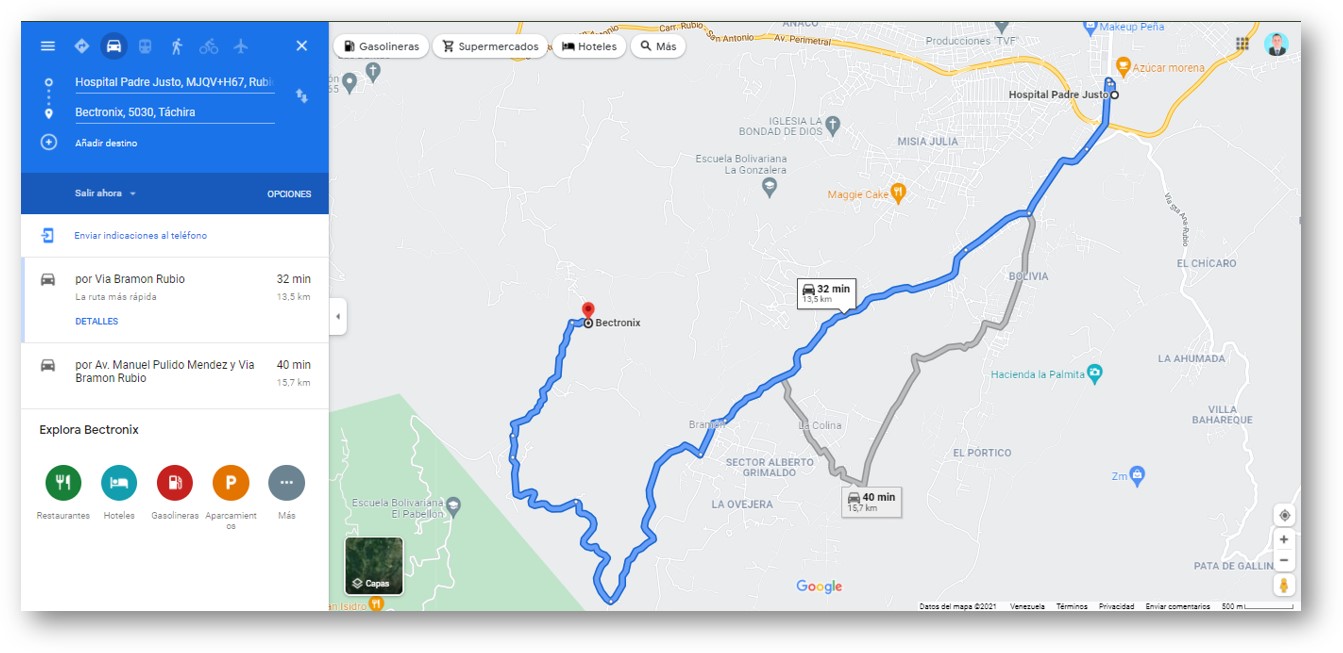Filter map by Supermercados chip
The image size is (1343, 653).
(490, 46)
